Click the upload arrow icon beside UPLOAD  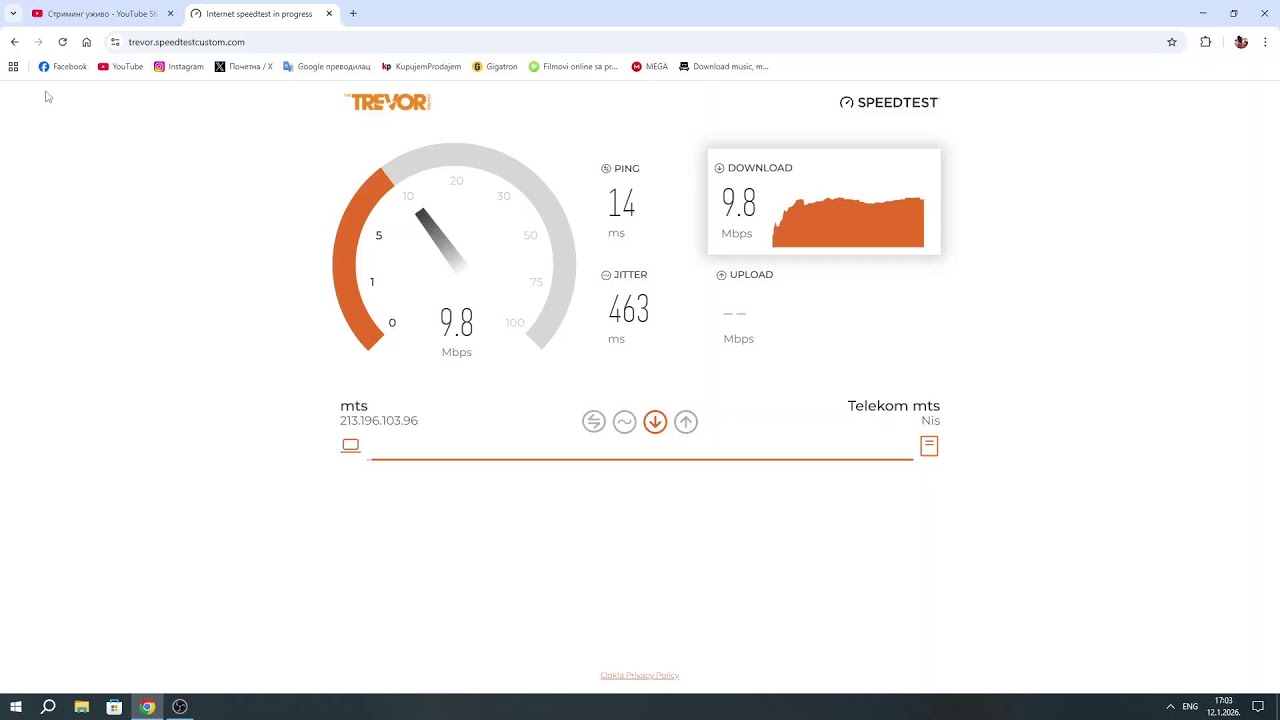pyautogui.click(x=721, y=275)
